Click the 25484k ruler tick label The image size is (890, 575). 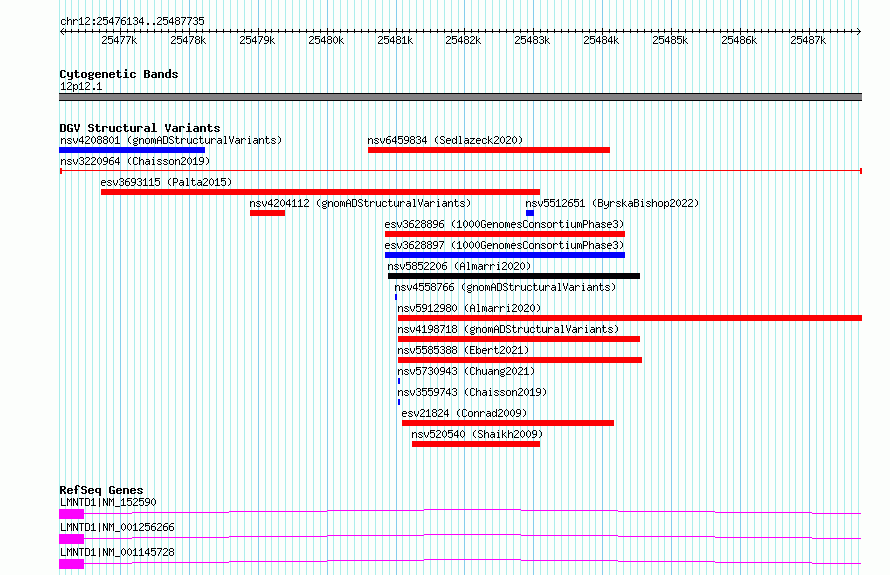[x=601, y=40]
